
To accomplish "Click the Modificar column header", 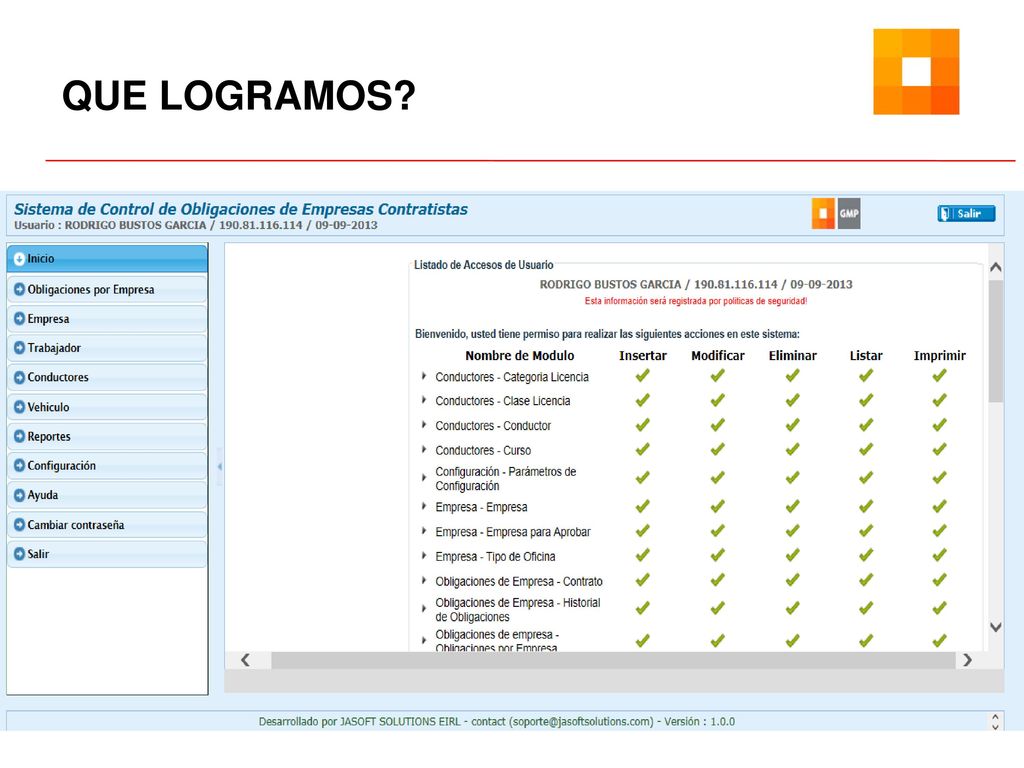I will pyautogui.click(x=718, y=355).
